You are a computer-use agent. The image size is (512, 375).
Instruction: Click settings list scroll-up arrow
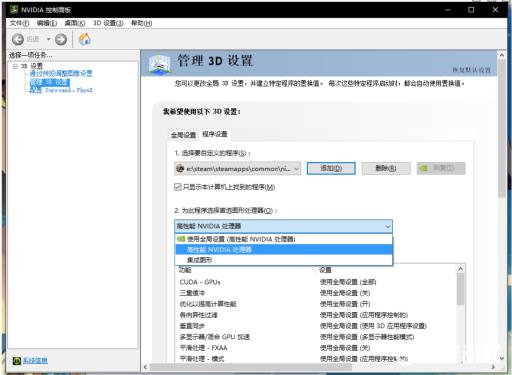[461, 269]
